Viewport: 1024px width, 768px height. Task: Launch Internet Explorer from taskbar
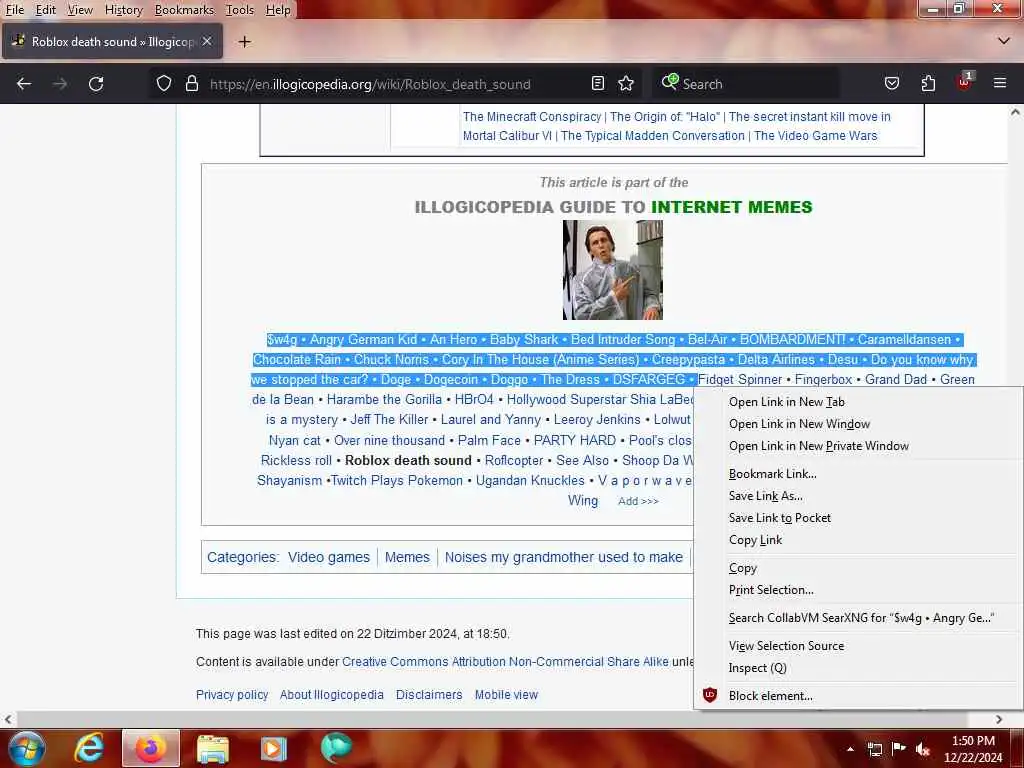89,748
